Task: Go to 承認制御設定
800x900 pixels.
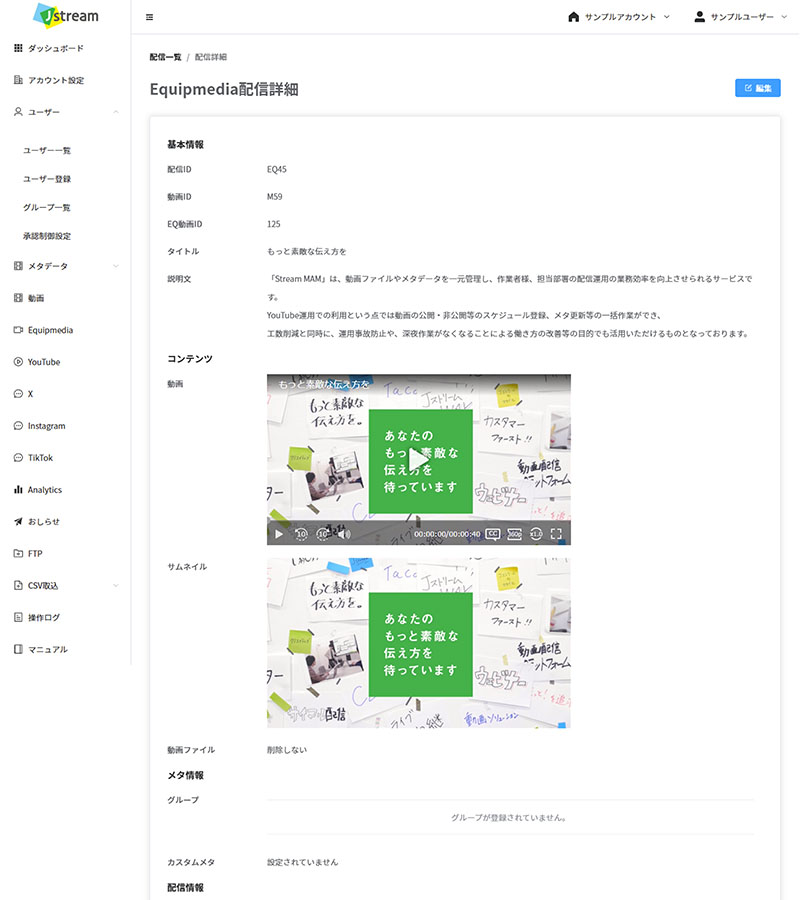Action: [x=47, y=236]
